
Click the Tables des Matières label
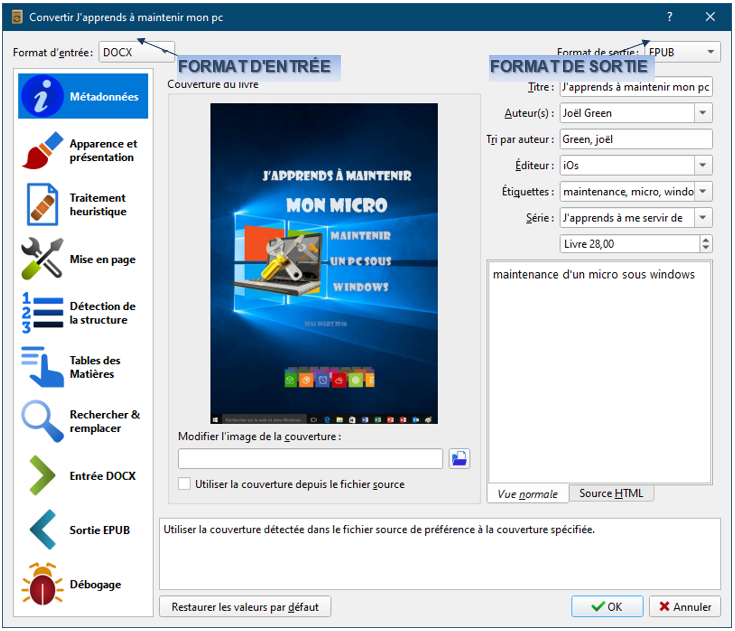95,367
